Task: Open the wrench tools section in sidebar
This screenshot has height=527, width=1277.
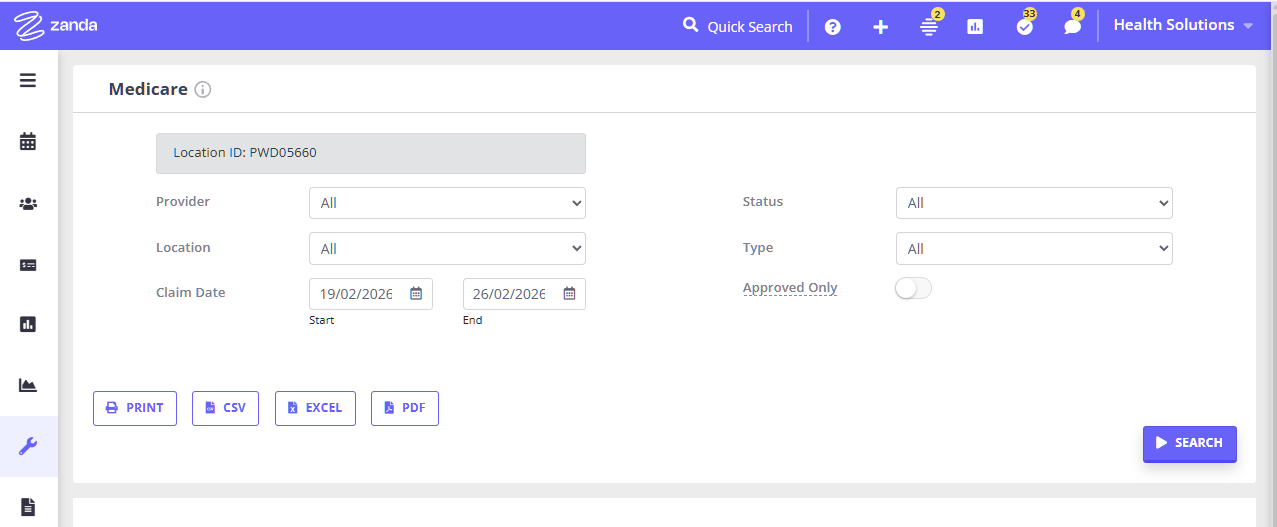Action: pyautogui.click(x=28, y=446)
